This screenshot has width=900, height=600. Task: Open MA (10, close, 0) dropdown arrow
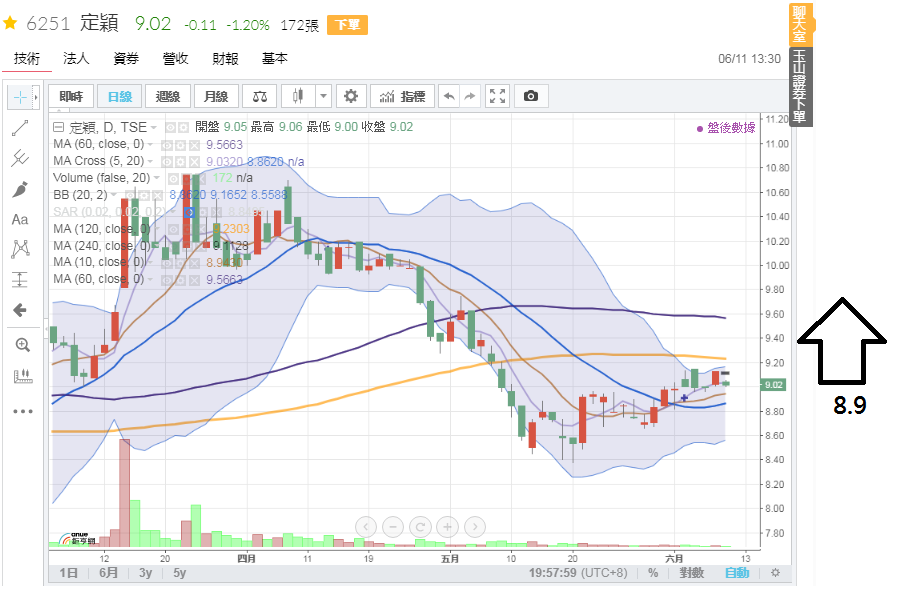tap(150, 262)
